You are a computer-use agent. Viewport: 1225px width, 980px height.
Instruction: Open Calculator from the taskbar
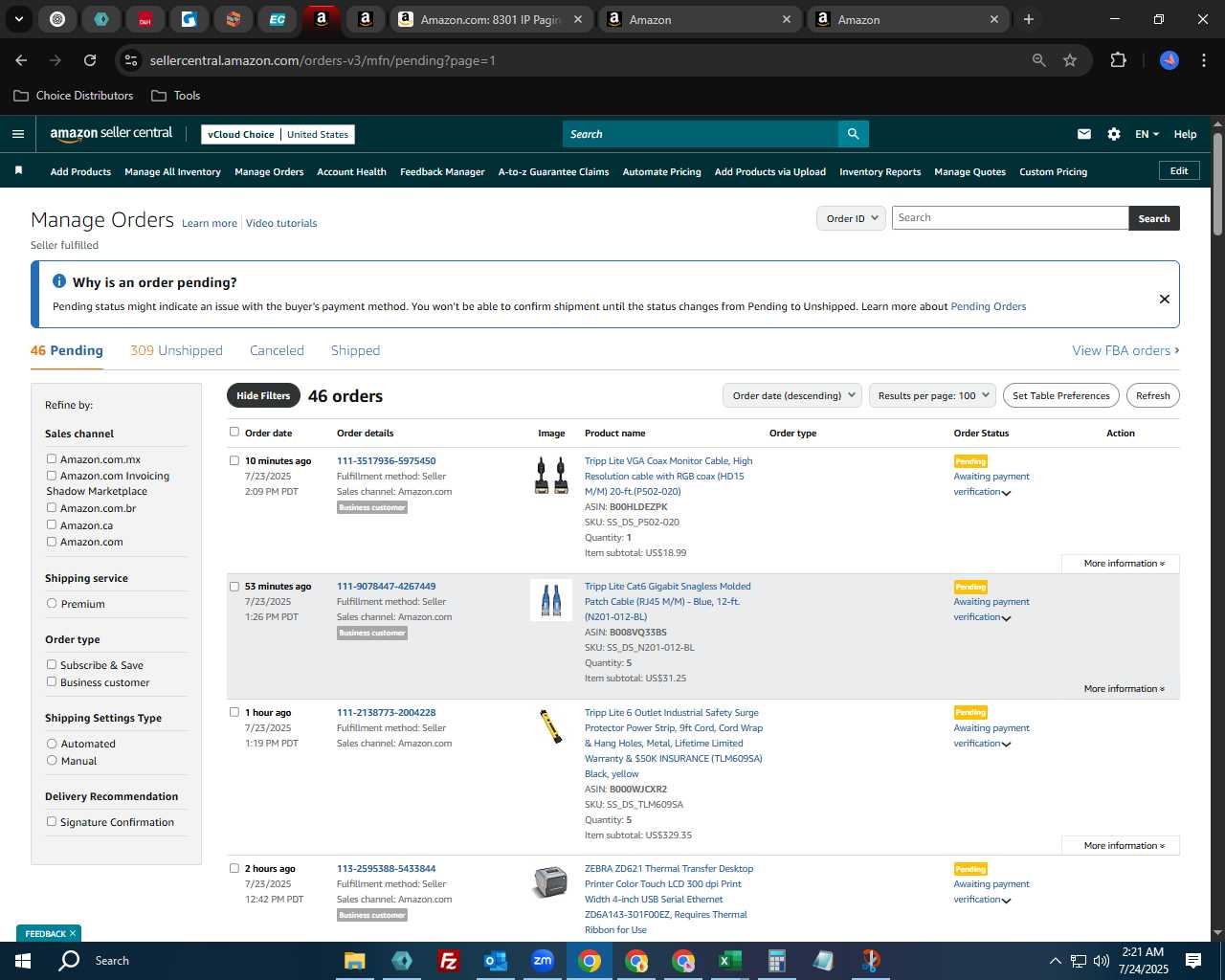[x=777, y=961]
